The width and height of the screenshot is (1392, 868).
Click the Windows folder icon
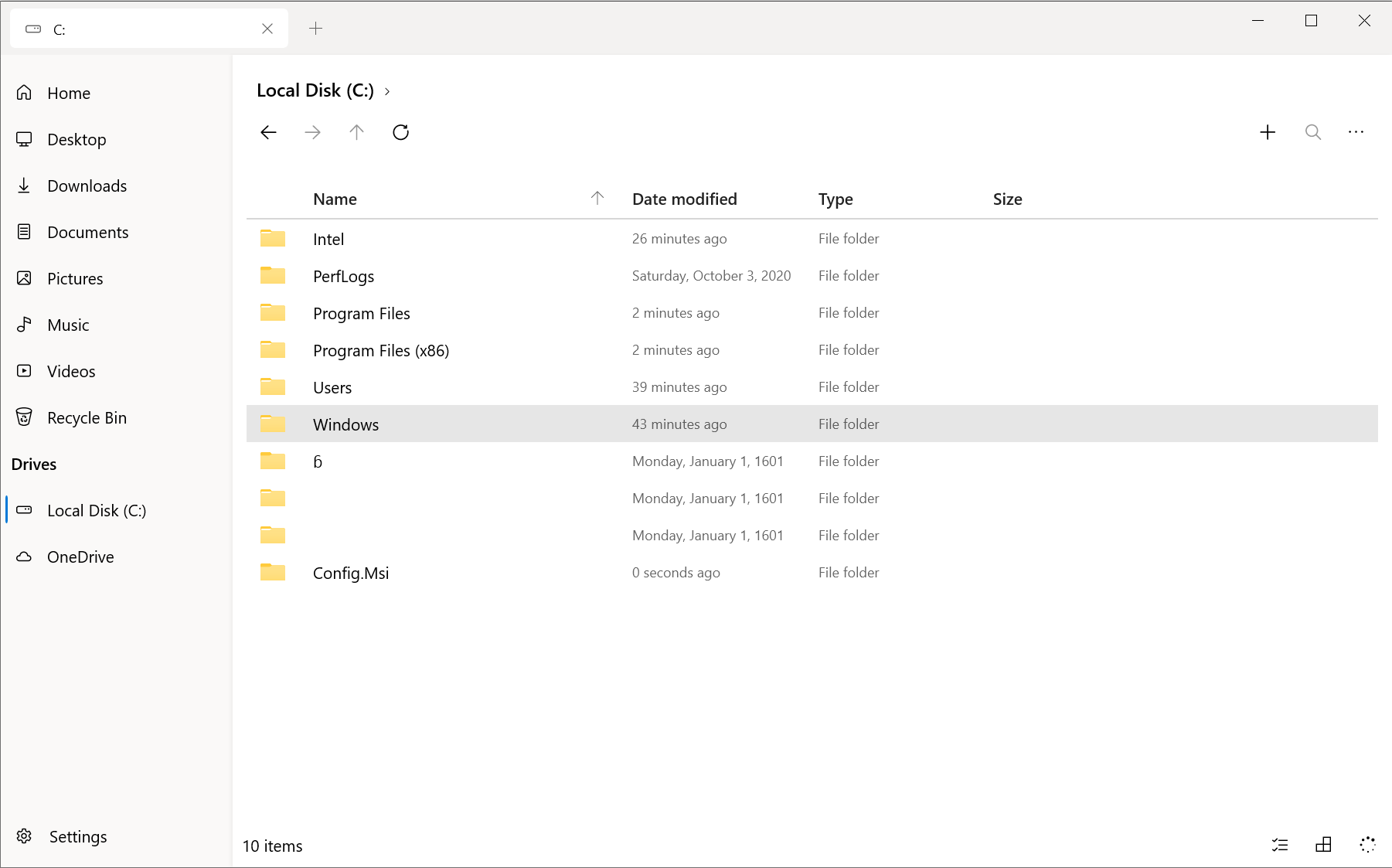pos(273,424)
